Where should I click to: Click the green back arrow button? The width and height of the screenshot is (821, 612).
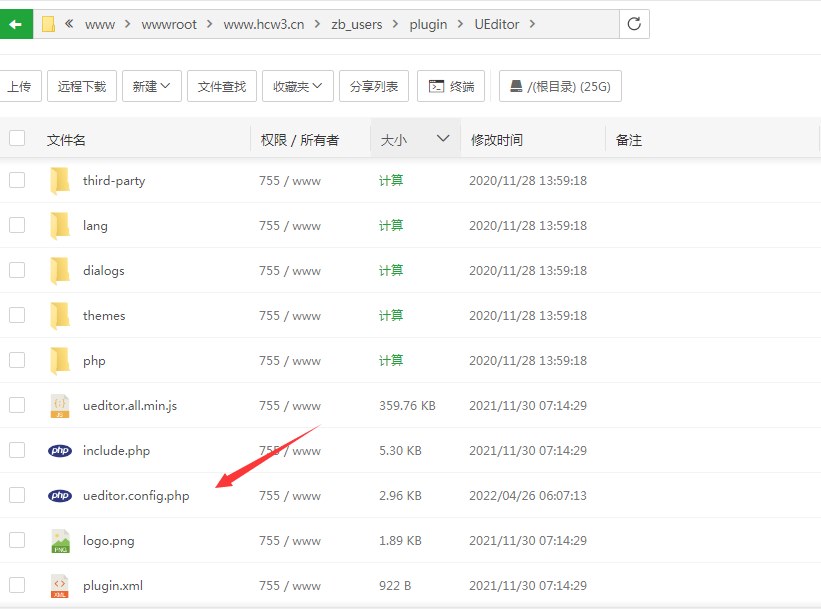[14, 24]
